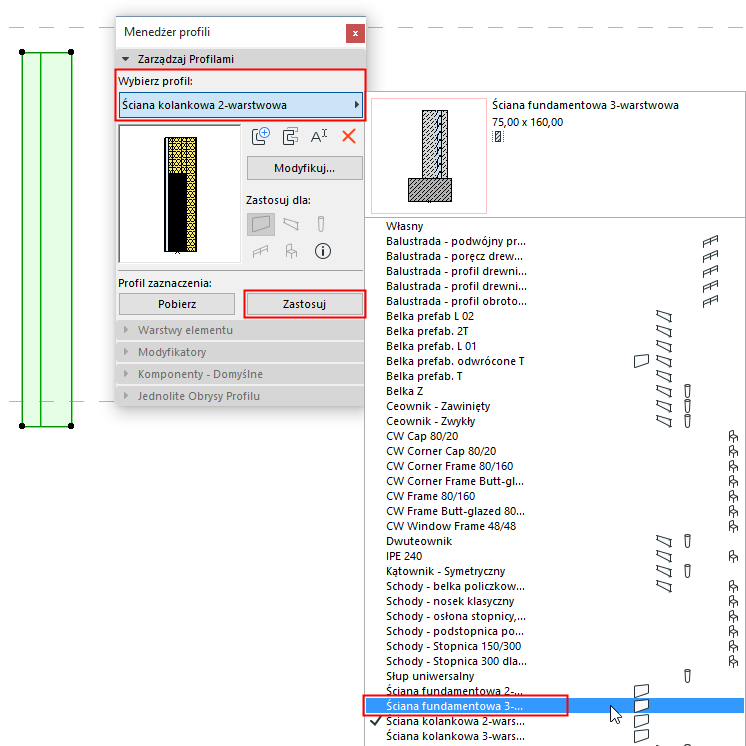The height and width of the screenshot is (746, 746).
Task: Expand the Warstwy elementu section
Action: (240, 330)
